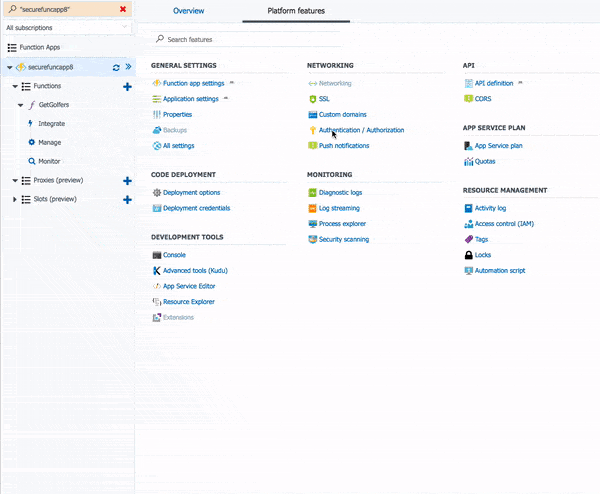Click the Resource Explorer icon
This screenshot has height=494, width=600.
click(x=157, y=302)
